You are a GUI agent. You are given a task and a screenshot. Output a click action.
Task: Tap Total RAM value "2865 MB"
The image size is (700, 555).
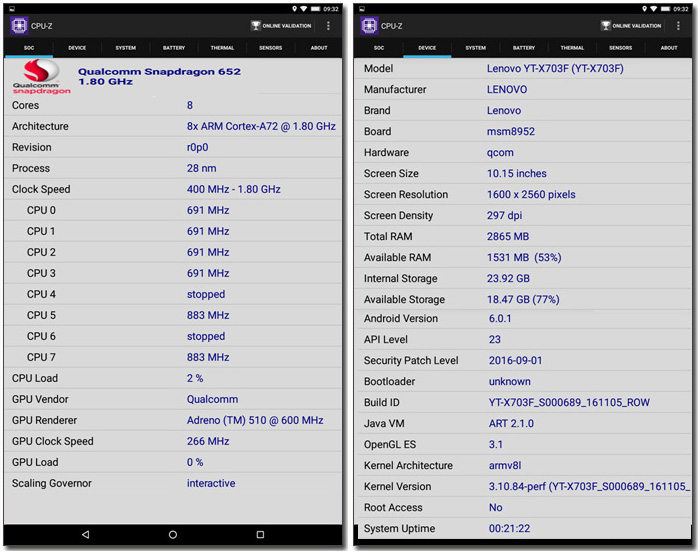coord(508,237)
